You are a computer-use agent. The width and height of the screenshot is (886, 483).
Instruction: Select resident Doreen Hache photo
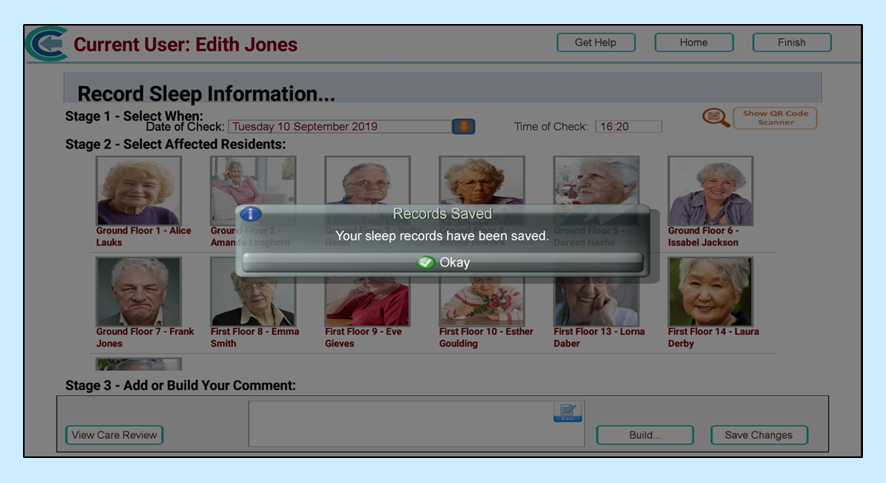(596, 181)
